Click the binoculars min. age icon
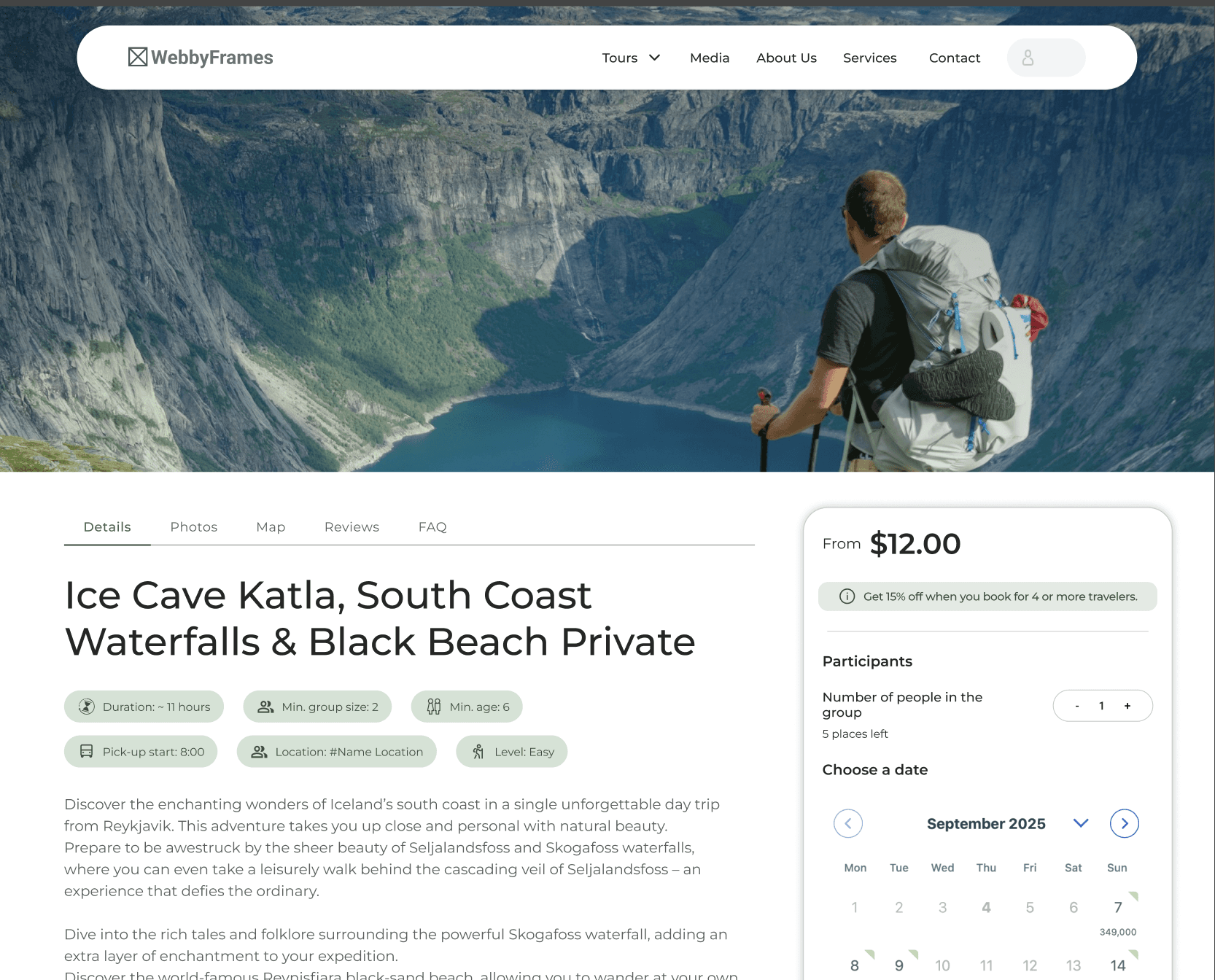This screenshot has width=1215, height=980. 434,707
